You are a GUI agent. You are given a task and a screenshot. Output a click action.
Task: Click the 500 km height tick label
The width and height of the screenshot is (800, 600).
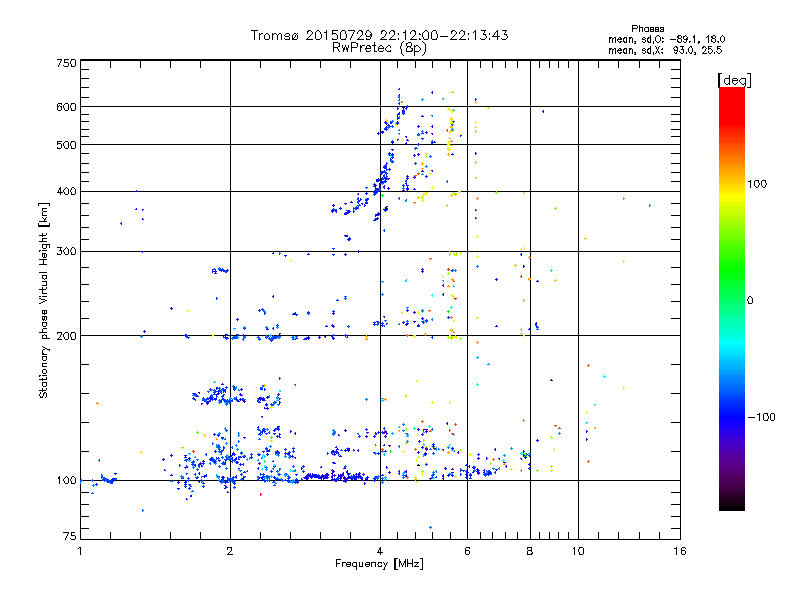pos(66,145)
